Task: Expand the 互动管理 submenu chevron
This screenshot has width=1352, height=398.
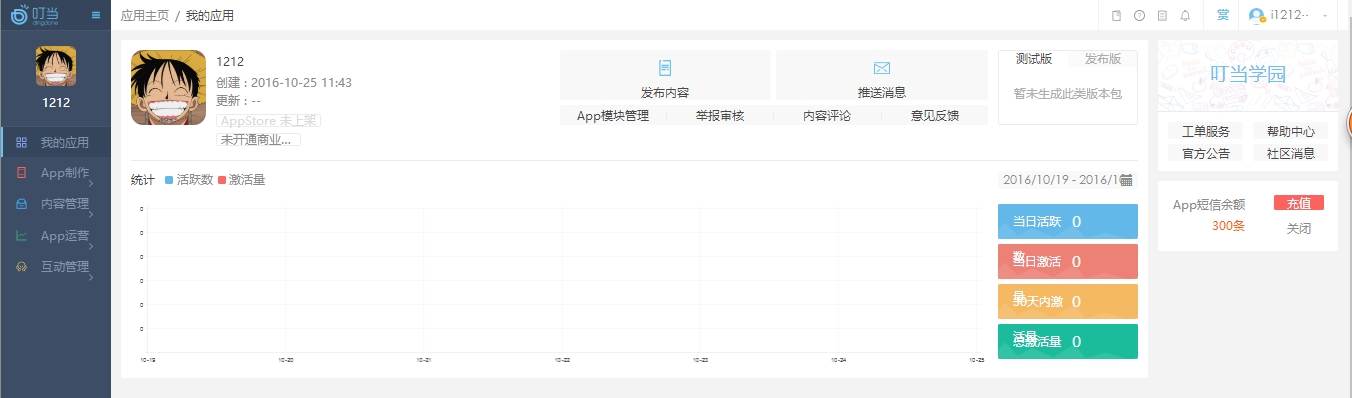Action: (92, 278)
